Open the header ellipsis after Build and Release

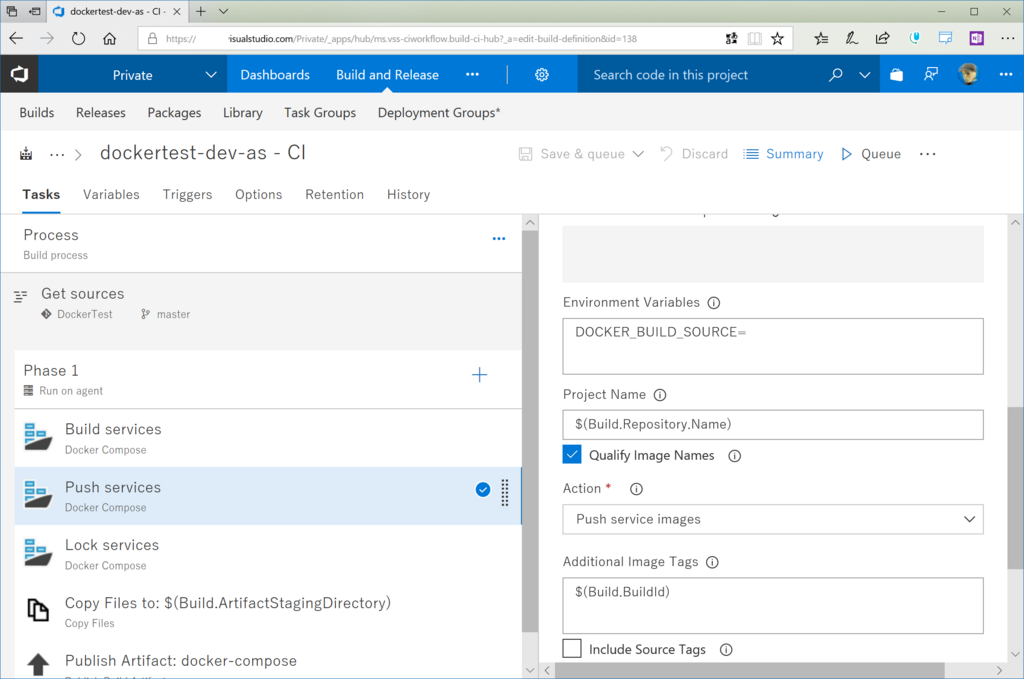(472, 74)
